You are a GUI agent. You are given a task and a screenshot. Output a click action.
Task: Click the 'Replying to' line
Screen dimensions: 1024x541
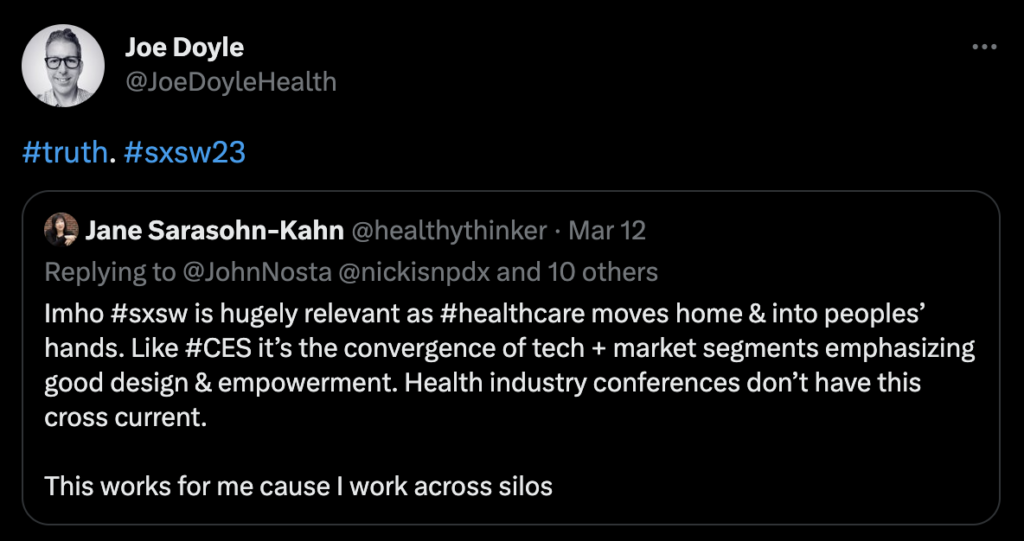click(351, 272)
